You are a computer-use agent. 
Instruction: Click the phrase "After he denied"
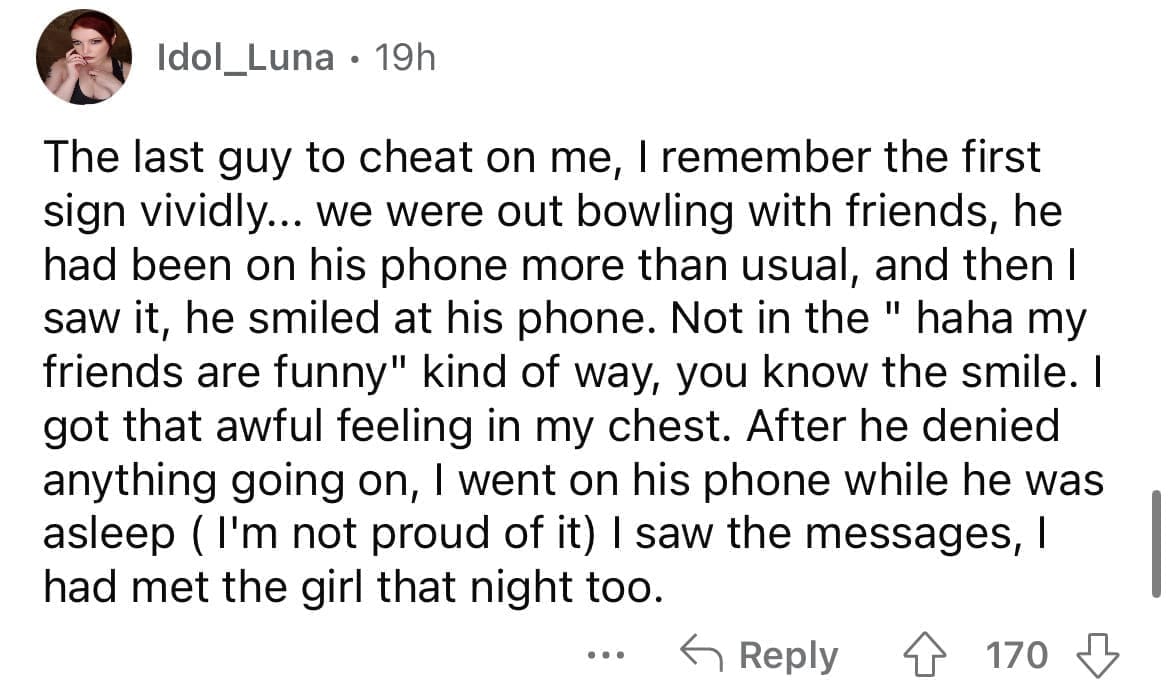coord(818,426)
